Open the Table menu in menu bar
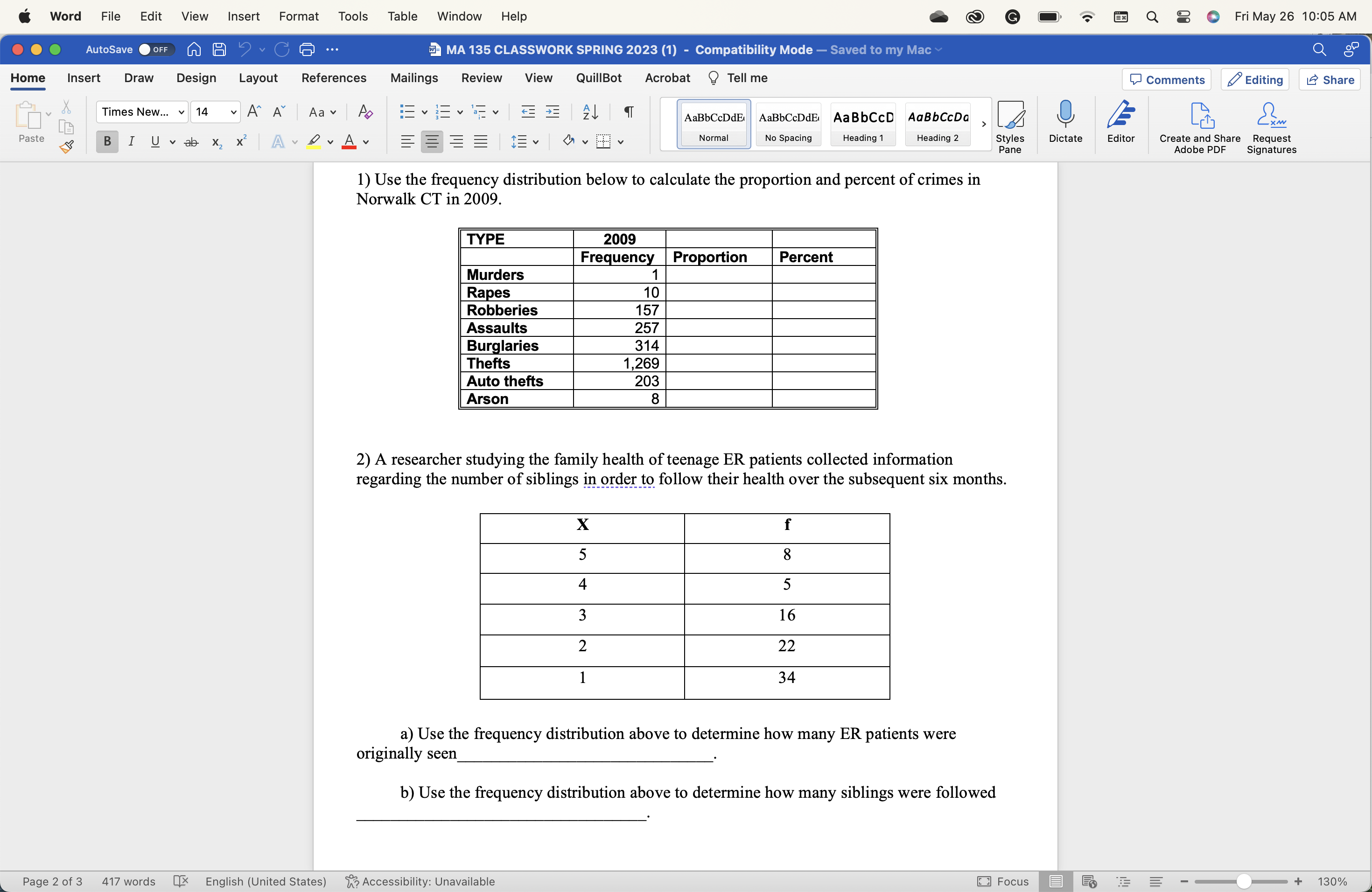Screen dimensions: 1372x892 tap(402, 16)
